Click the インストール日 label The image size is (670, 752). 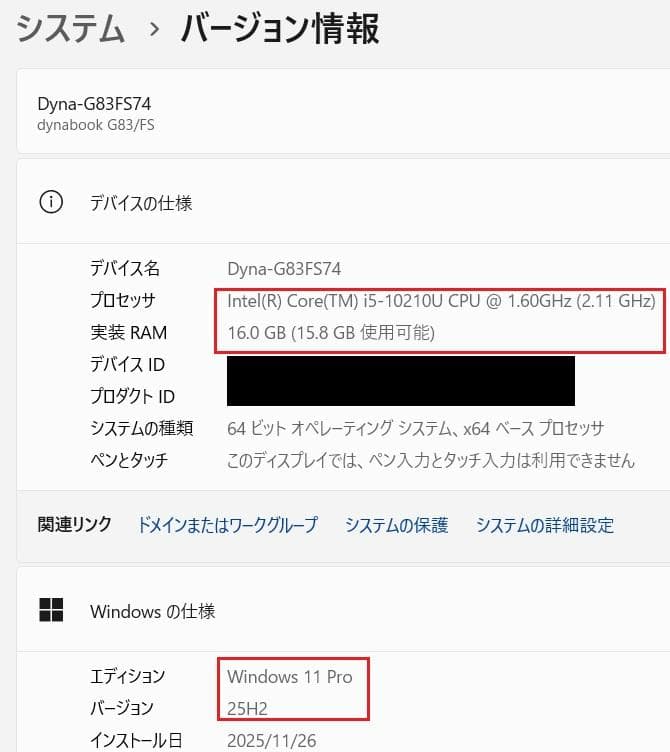pos(136,740)
